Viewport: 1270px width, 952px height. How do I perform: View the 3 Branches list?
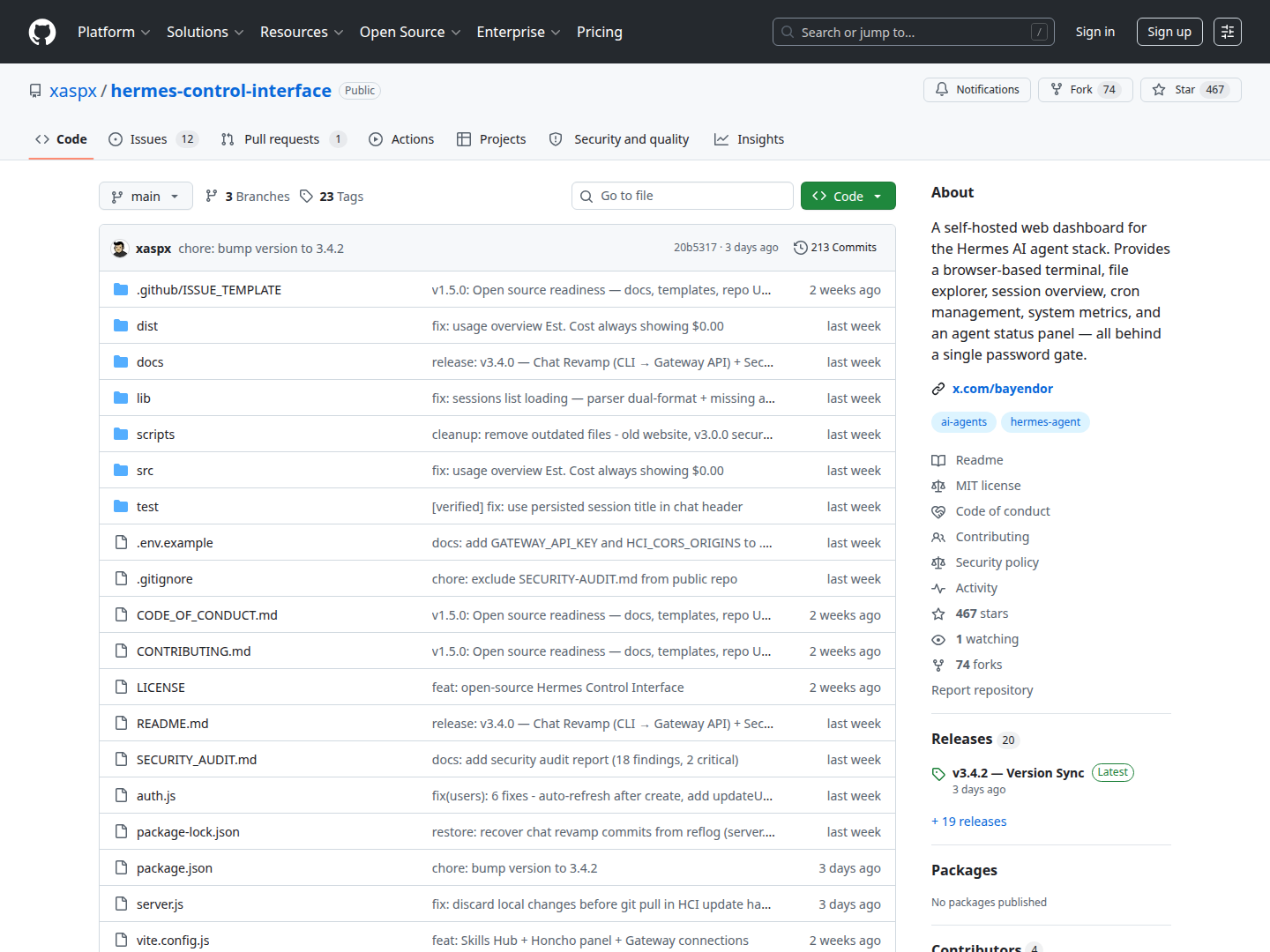(x=247, y=197)
